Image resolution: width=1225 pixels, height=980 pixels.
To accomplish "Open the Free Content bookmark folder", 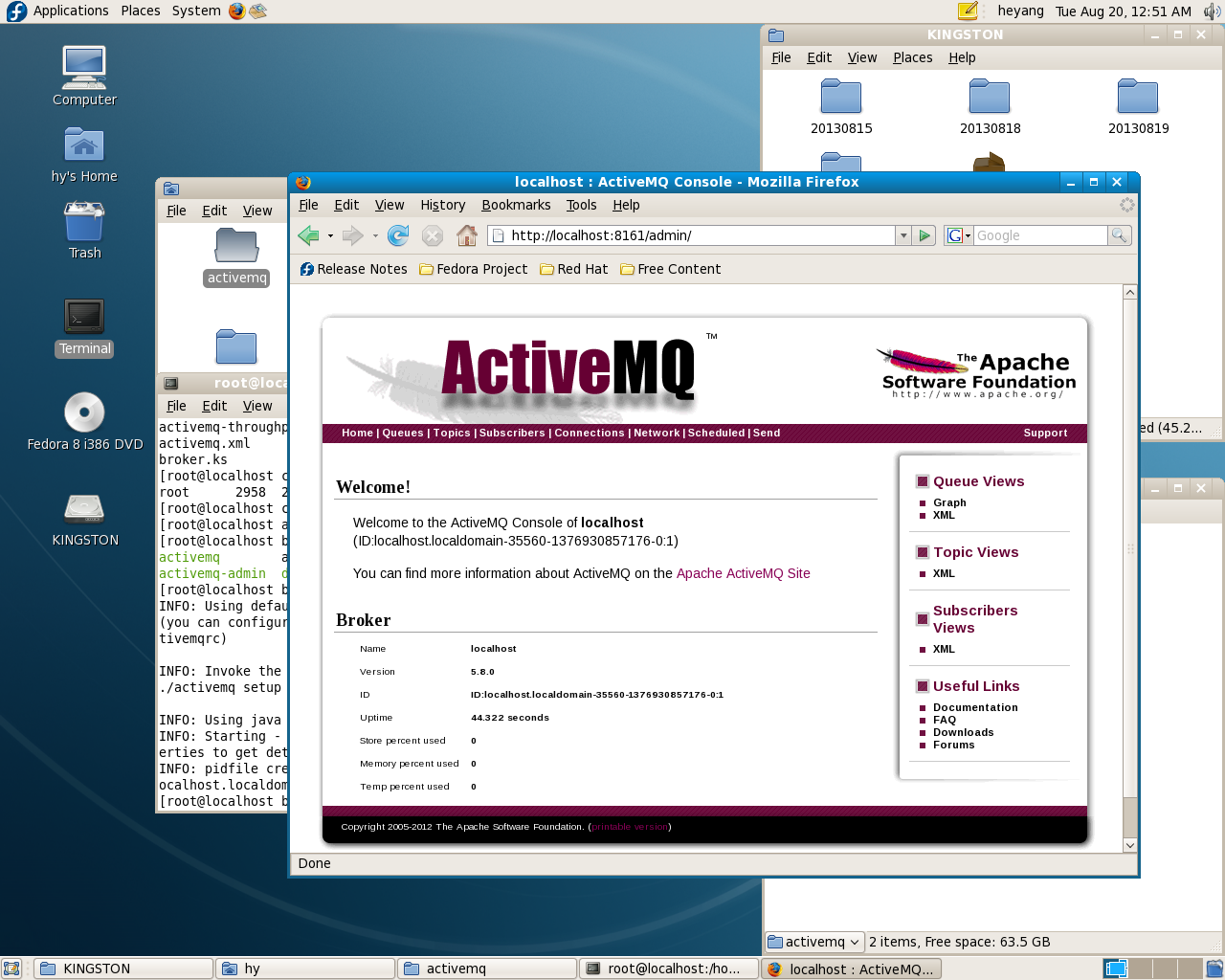I will [671, 269].
